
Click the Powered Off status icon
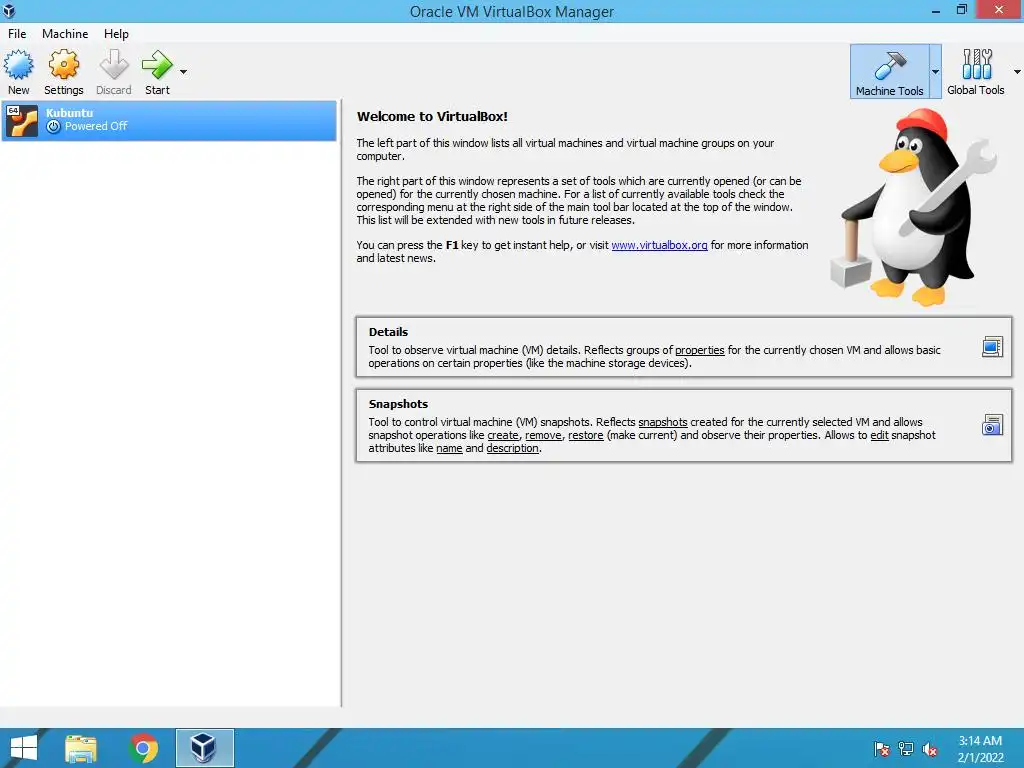tap(54, 127)
